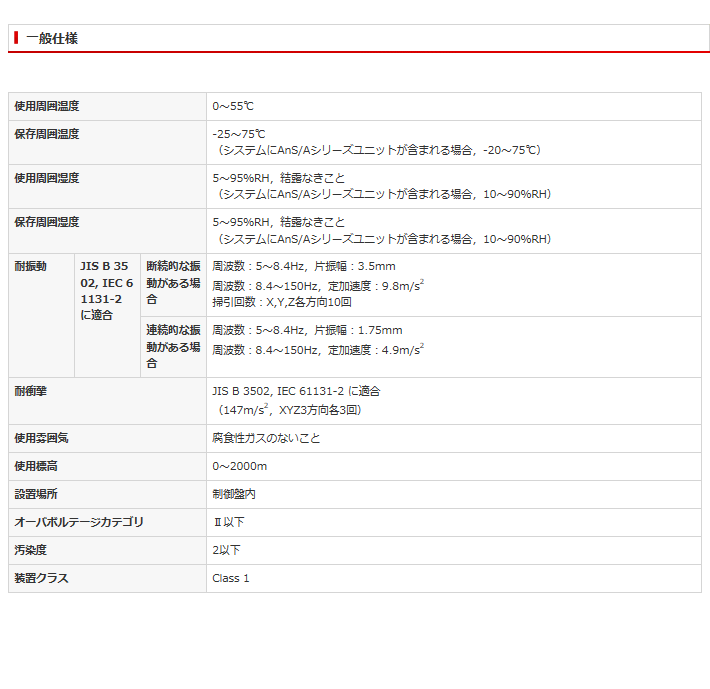Select the 使用周囲湿度 row label
This screenshot has width=710, height=689.
pyautogui.click(x=47, y=178)
